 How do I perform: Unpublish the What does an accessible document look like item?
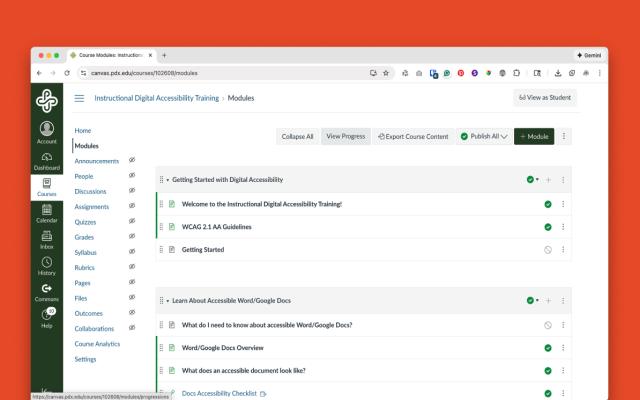pos(548,371)
